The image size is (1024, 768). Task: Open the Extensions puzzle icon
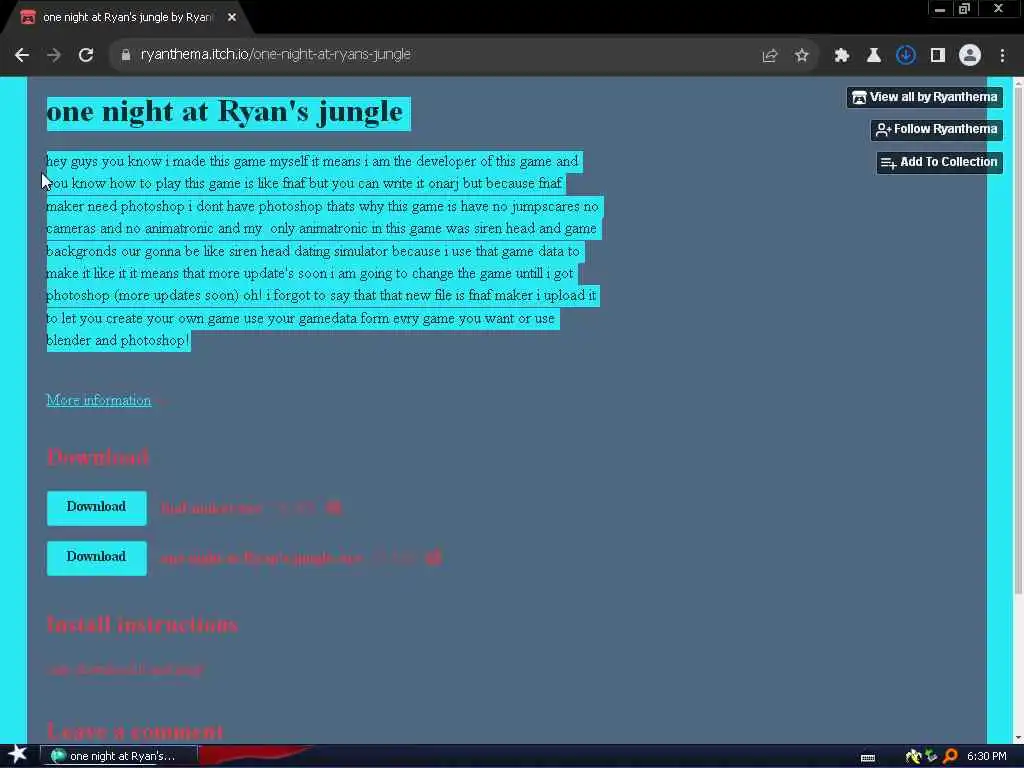[x=841, y=56]
